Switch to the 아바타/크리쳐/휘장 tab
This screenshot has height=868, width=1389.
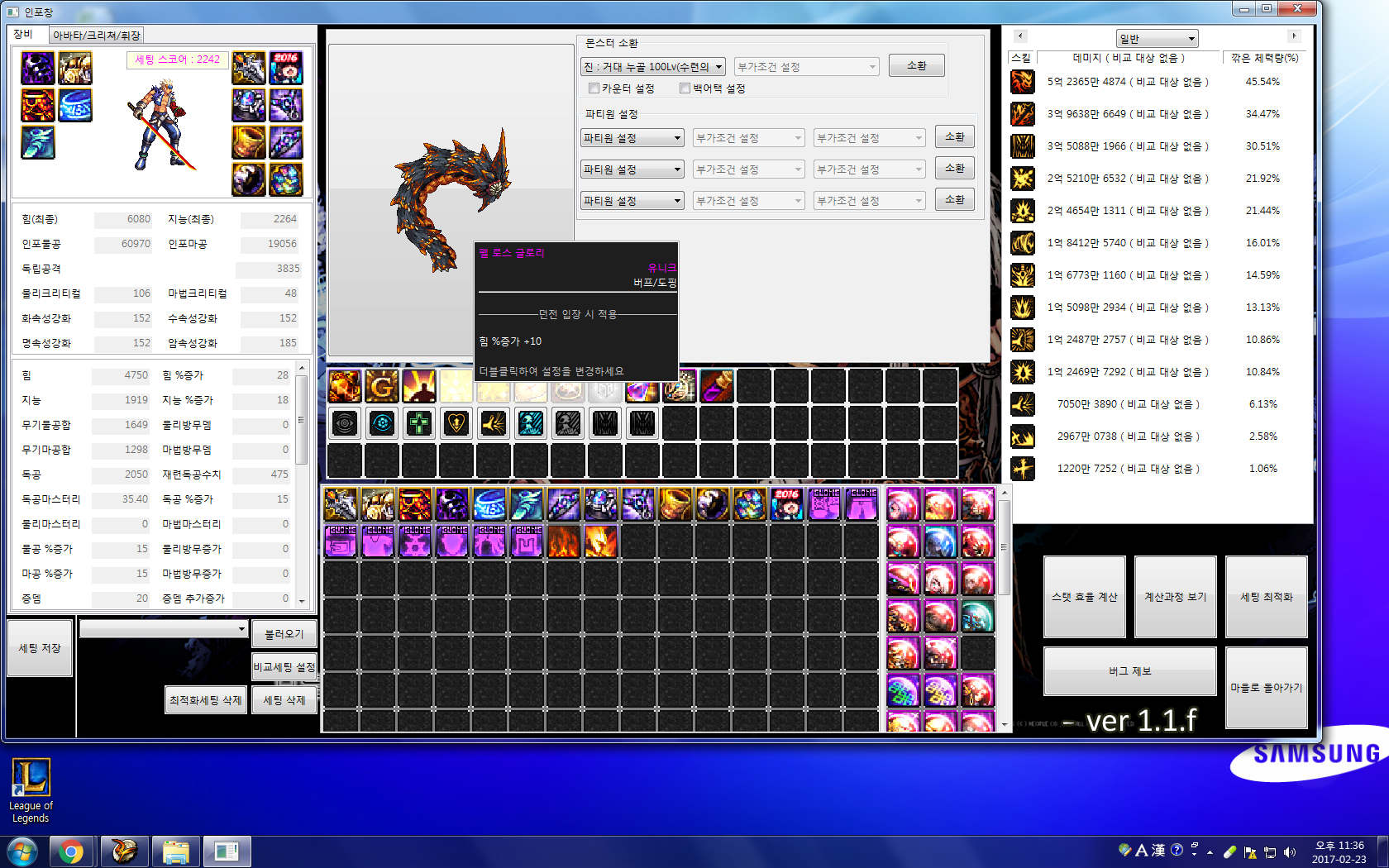[96, 36]
